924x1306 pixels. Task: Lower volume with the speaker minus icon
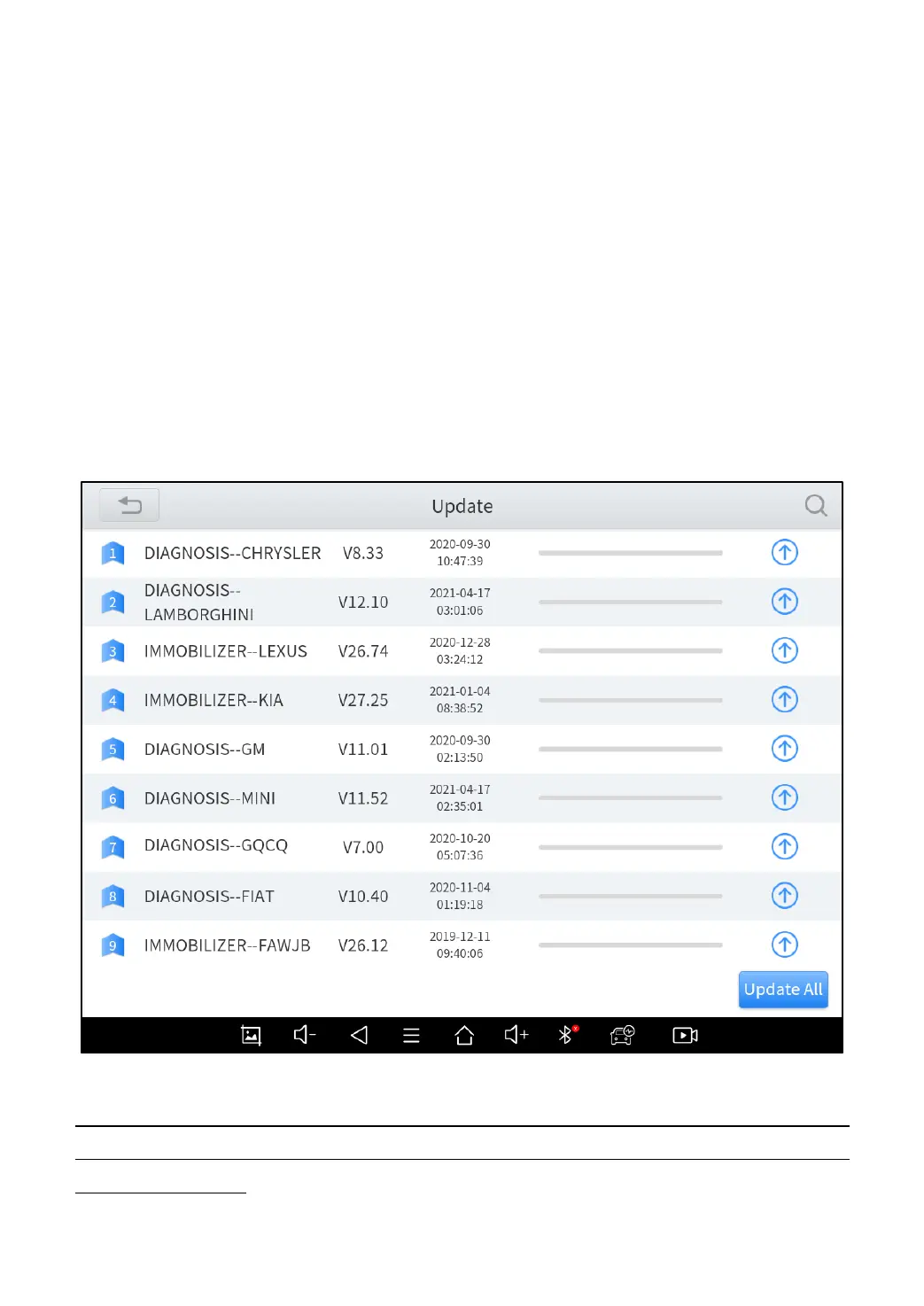pos(305,1035)
